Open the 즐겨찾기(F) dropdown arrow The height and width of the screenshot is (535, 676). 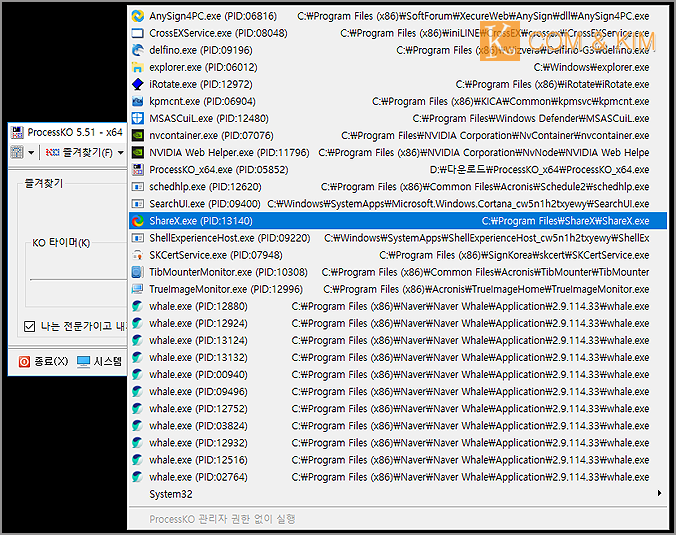pos(121,152)
